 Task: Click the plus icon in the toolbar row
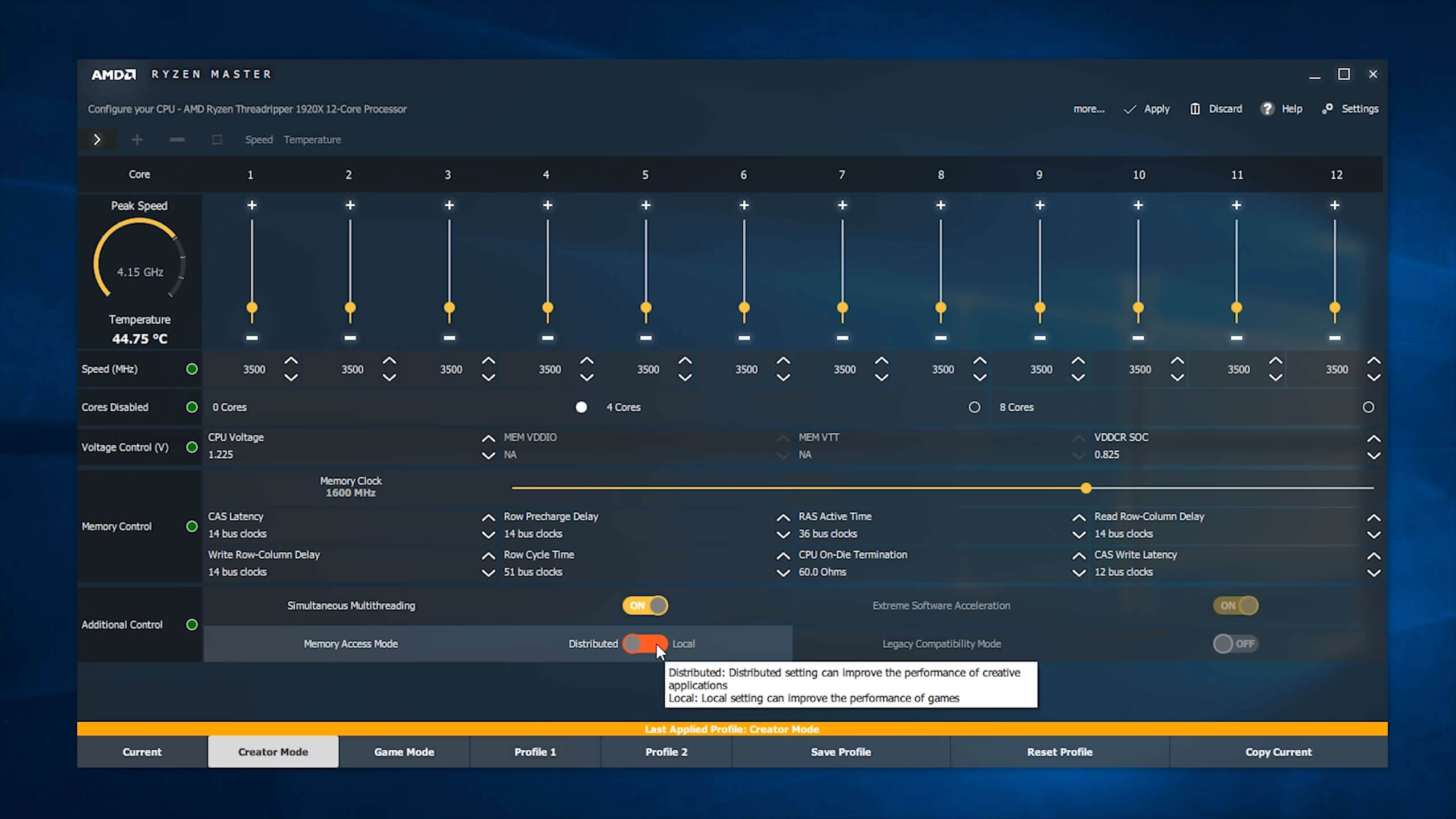tap(137, 140)
